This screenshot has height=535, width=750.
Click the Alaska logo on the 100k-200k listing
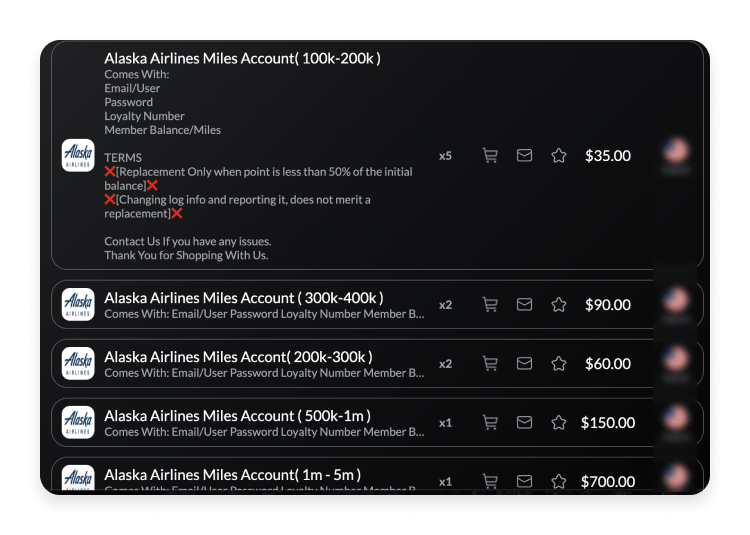tap(78, 155)
